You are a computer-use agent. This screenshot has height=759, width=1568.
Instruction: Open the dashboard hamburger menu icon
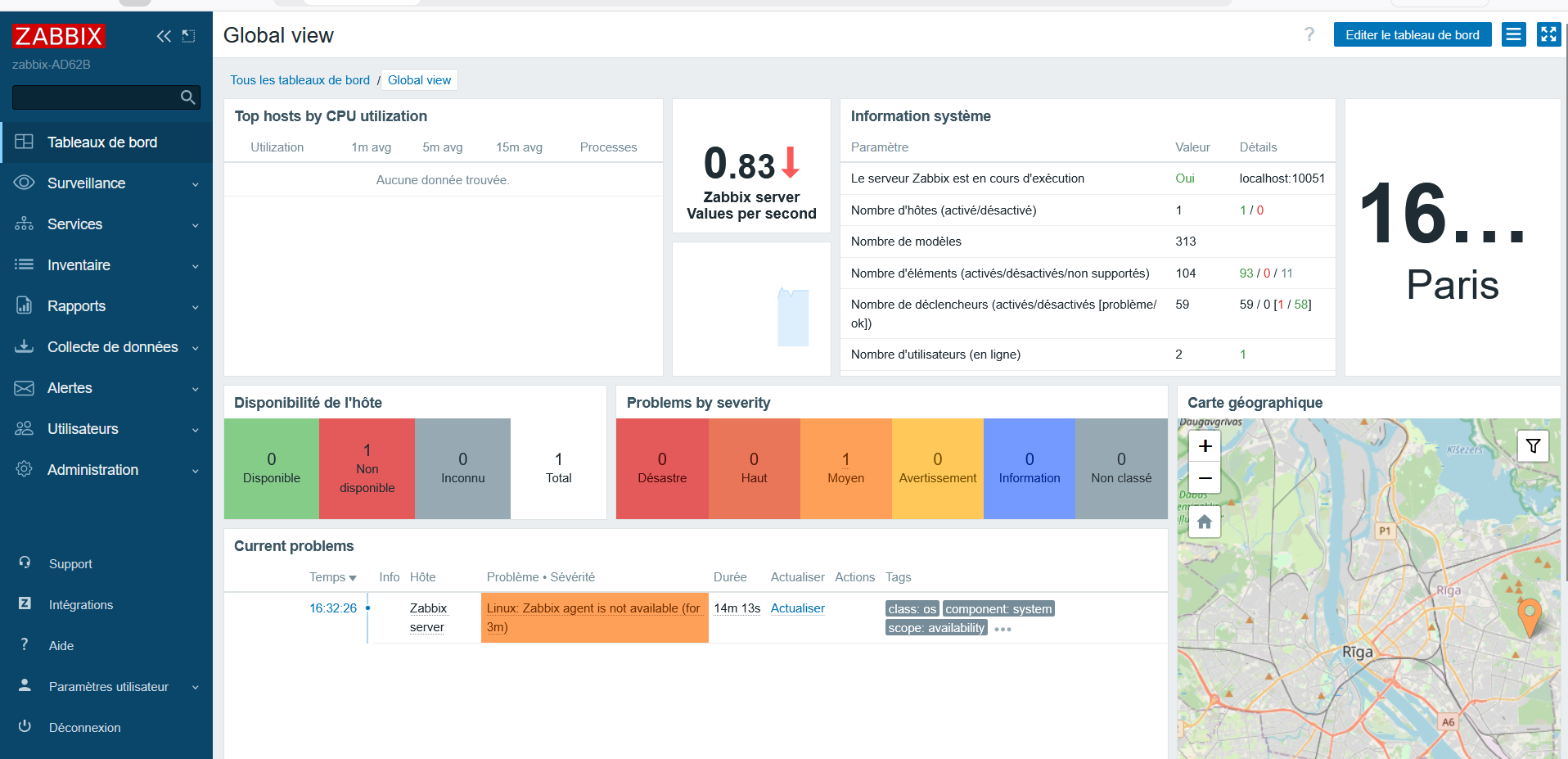coord(1513,34)
